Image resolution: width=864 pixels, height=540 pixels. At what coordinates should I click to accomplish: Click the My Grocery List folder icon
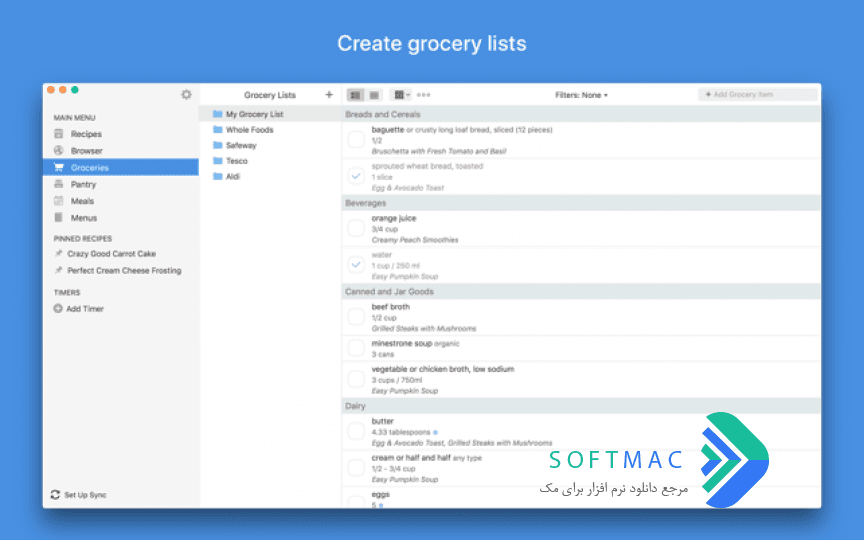coord(218,114)
